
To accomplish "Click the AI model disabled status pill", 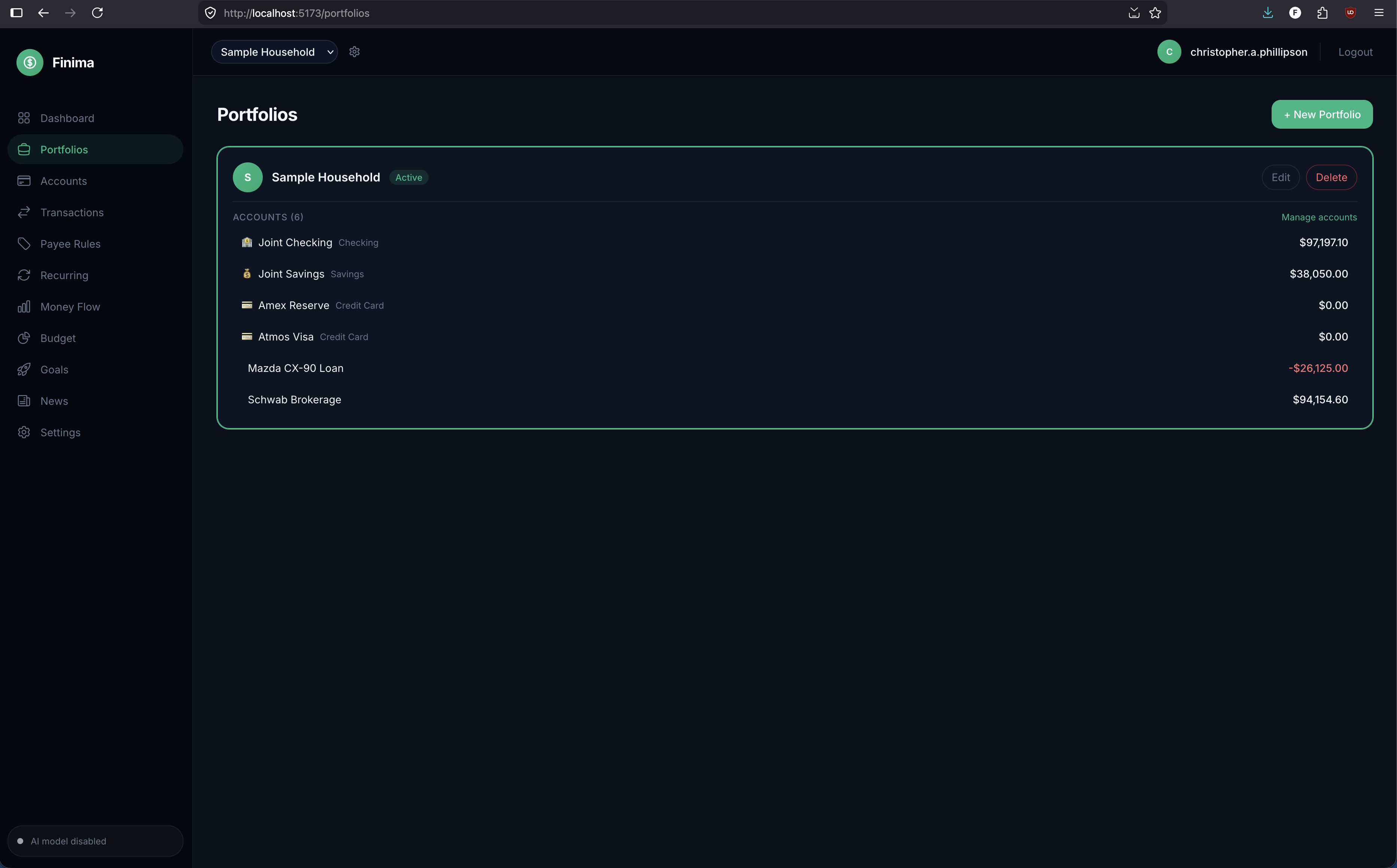I will [x=95, y=841].
